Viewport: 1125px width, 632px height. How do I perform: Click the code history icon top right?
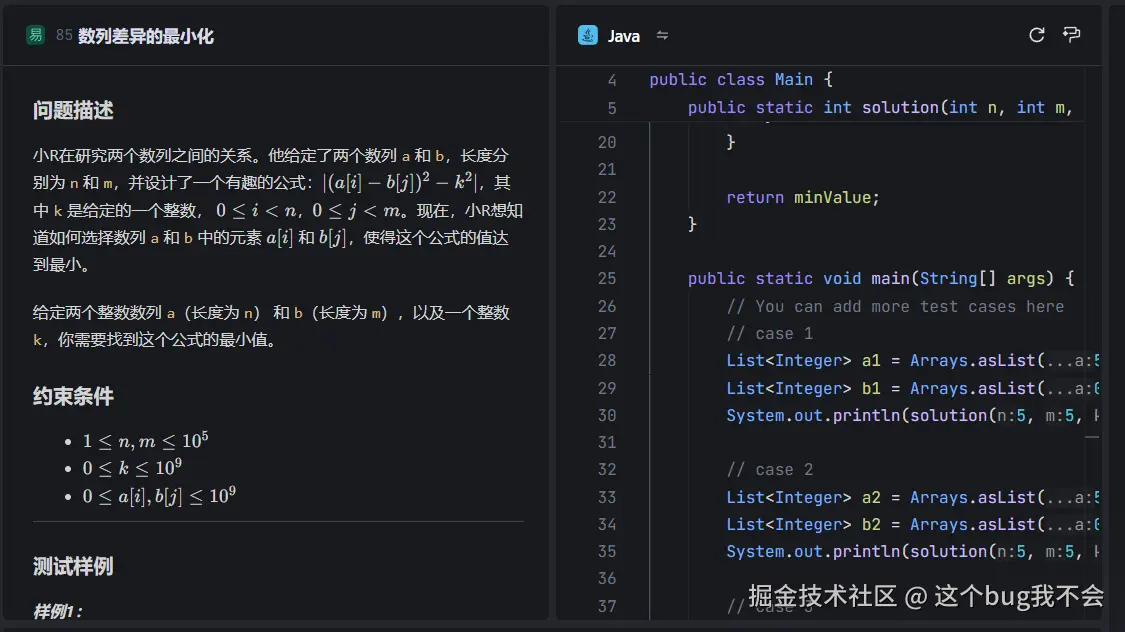[1071, 34]
